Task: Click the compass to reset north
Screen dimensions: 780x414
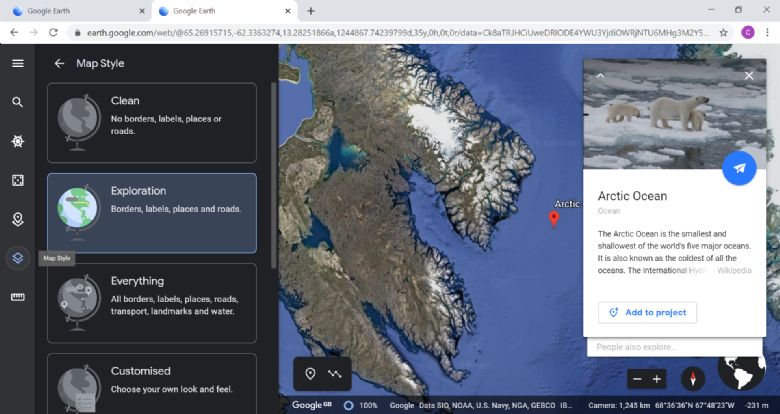Action: [x=692, y=379]
